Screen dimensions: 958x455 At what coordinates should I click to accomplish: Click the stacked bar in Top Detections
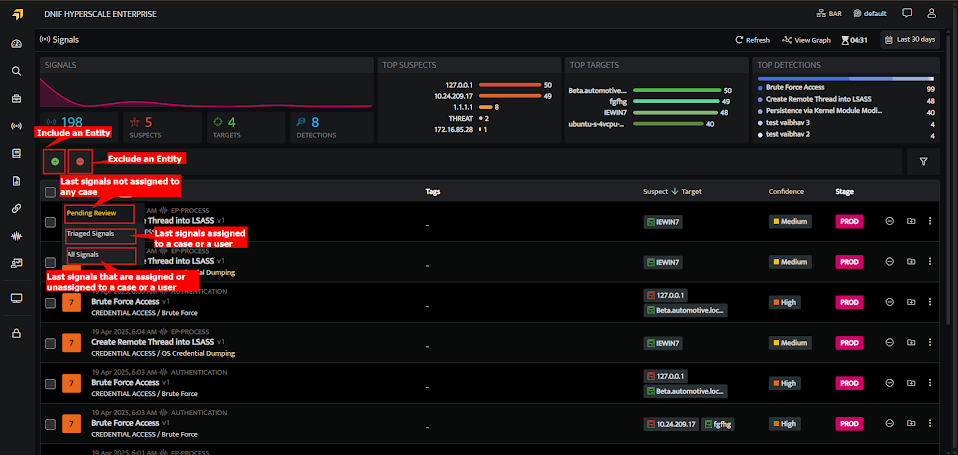coord(846,79)
